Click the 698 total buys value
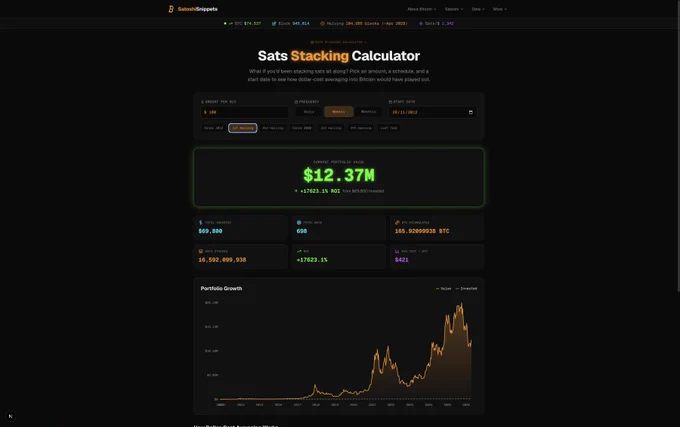The width and height of the screenshot is (680, 427). [302, 231]
